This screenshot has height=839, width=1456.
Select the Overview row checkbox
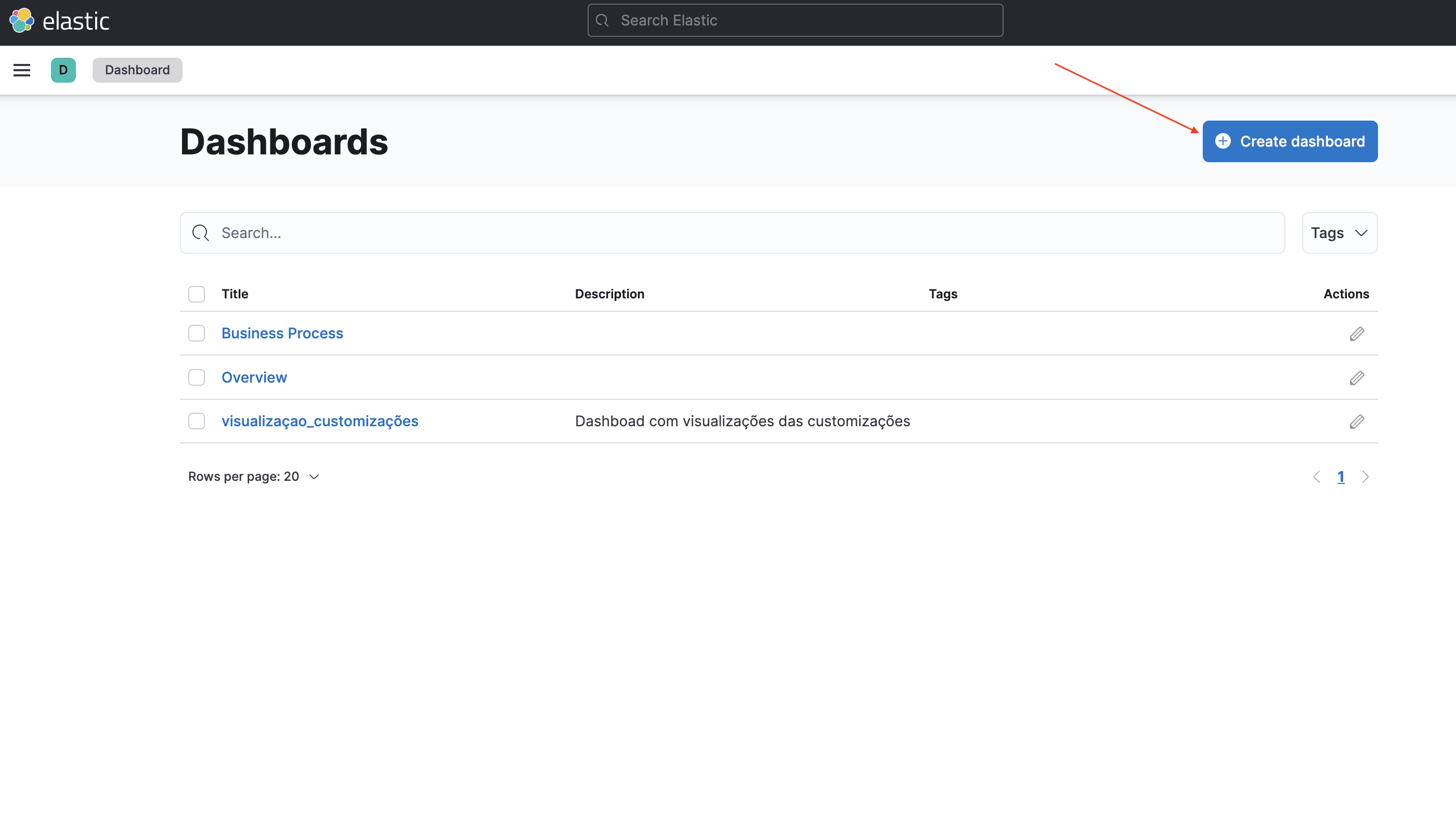tap(197, 377)
